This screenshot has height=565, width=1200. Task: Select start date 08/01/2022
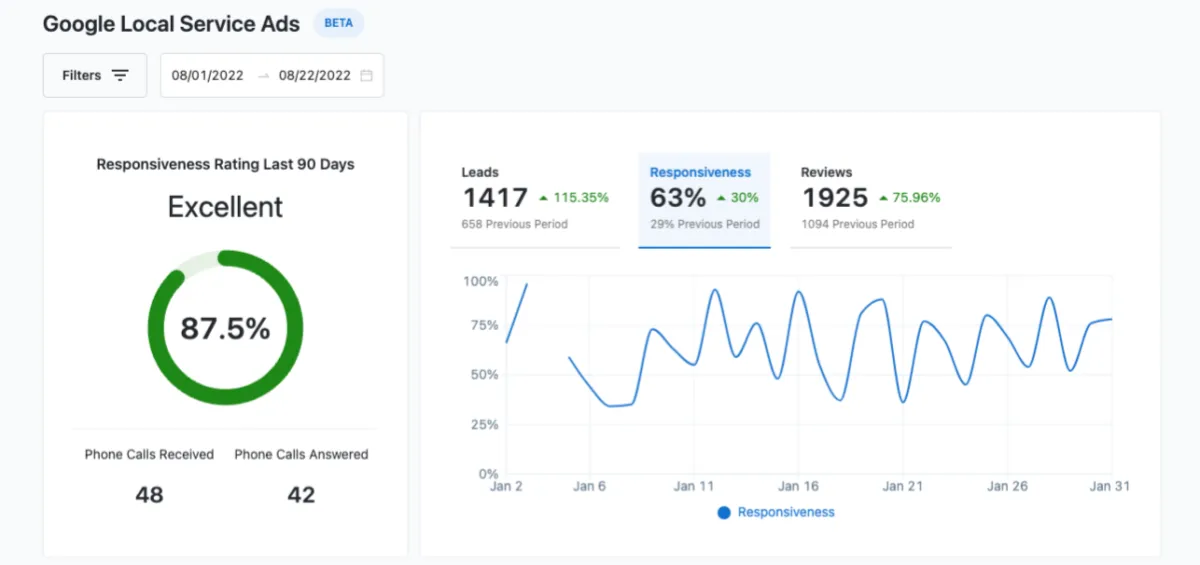(x=207, y=75)
